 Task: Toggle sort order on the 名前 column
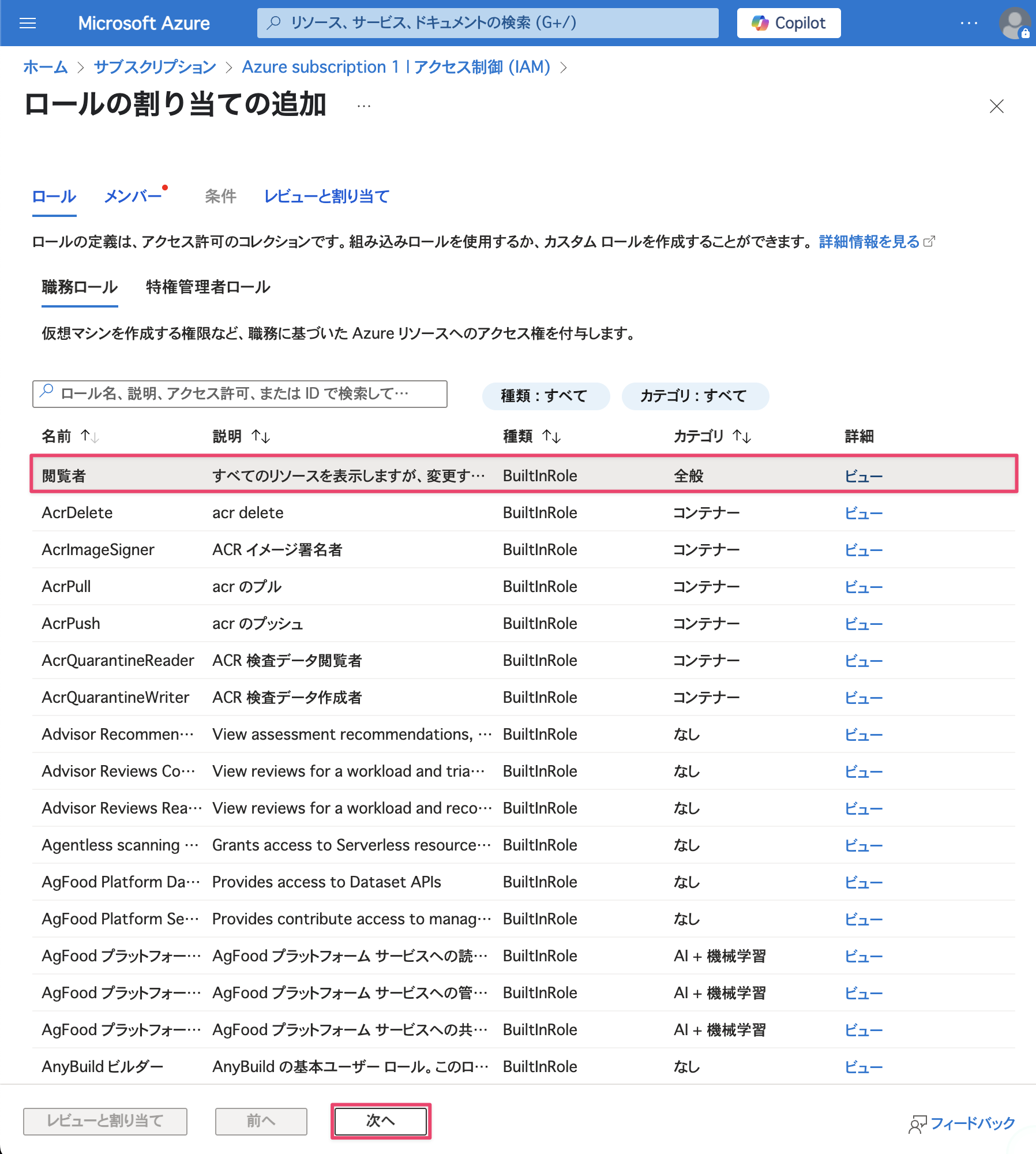(89, 437)
